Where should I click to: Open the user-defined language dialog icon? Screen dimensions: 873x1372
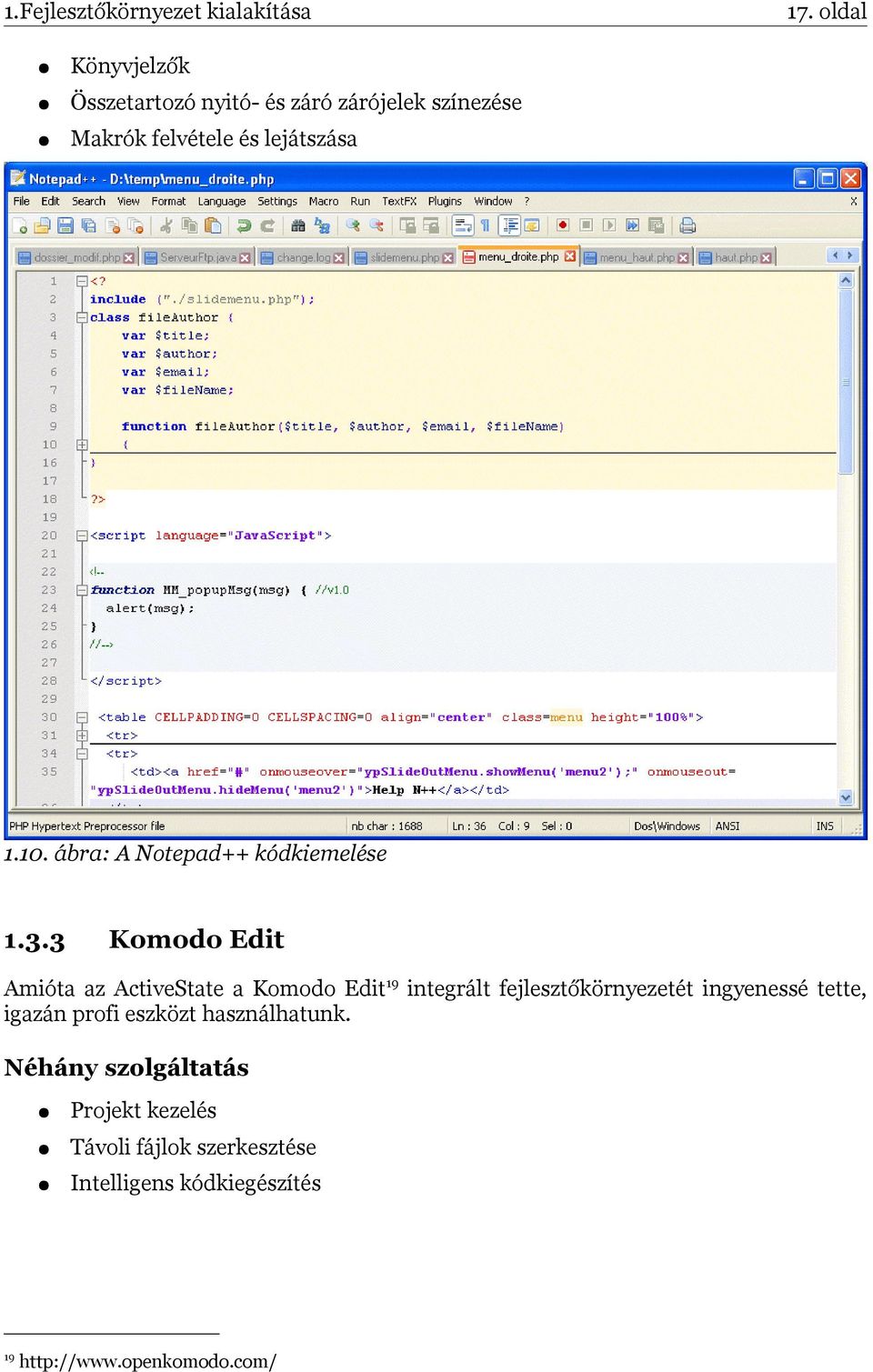[532, 225]
